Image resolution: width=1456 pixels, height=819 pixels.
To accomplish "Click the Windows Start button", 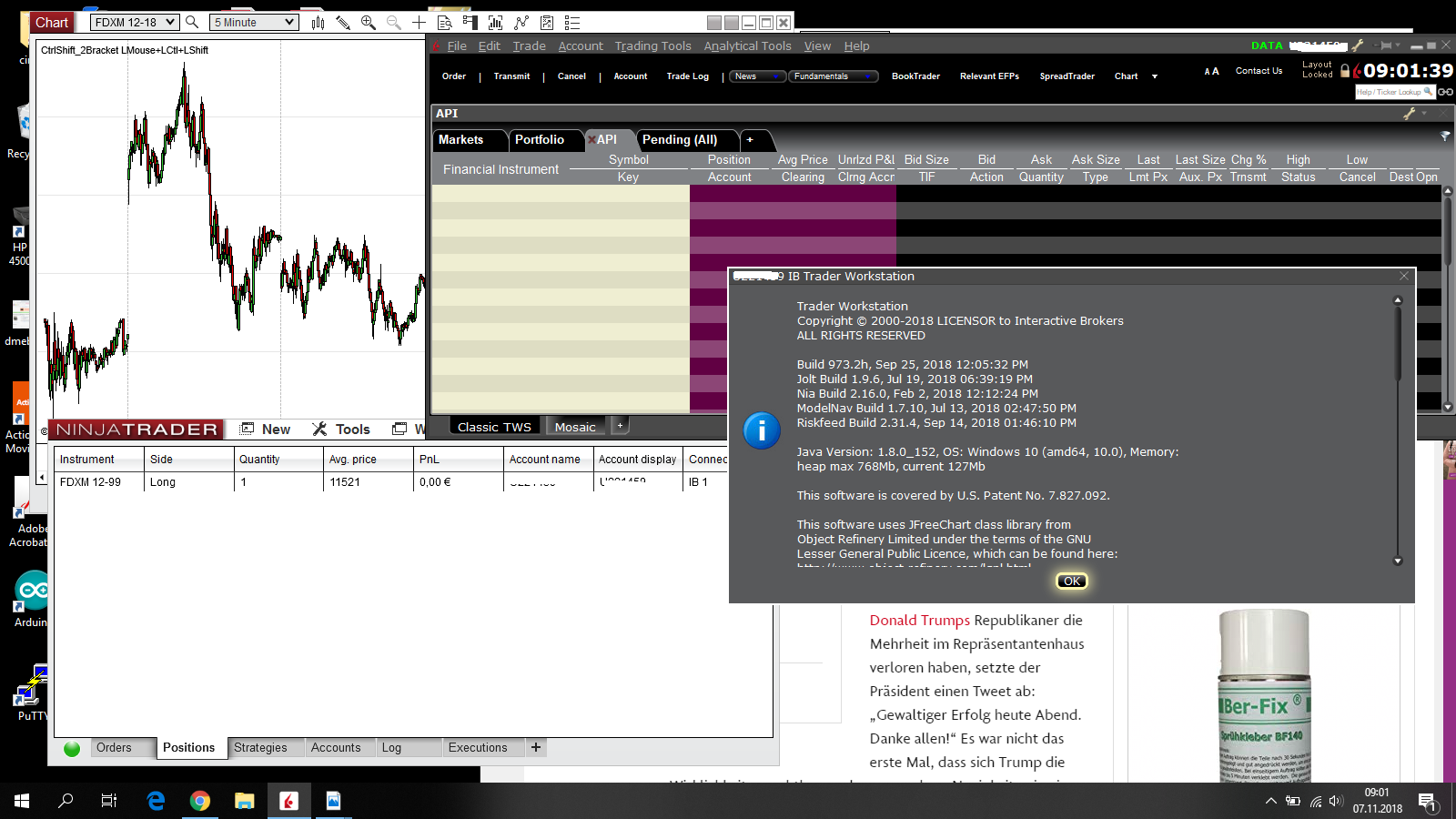I will pyautogui.click(x=22, y=801).
